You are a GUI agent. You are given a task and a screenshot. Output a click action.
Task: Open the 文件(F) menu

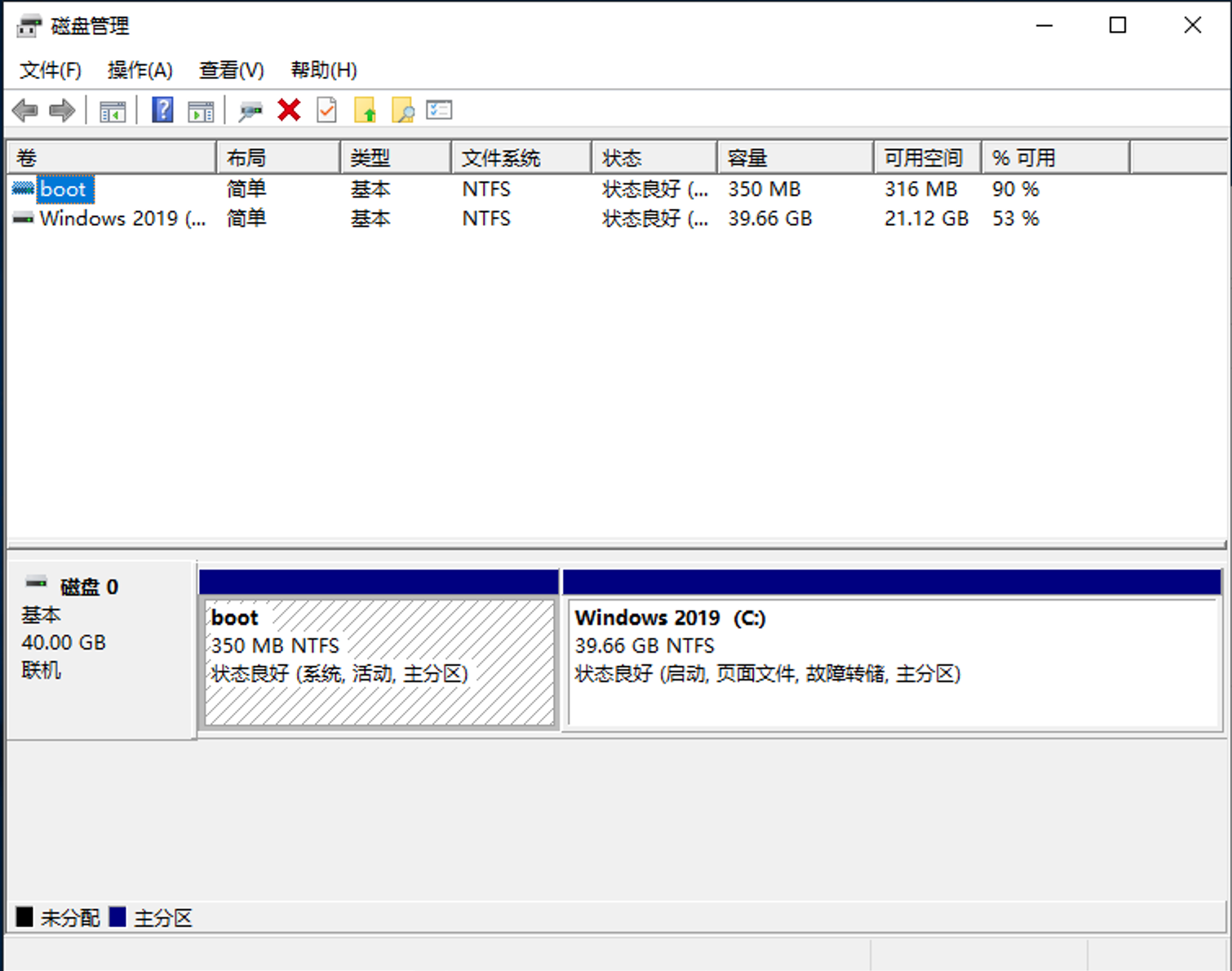click(x=51, y=70)
